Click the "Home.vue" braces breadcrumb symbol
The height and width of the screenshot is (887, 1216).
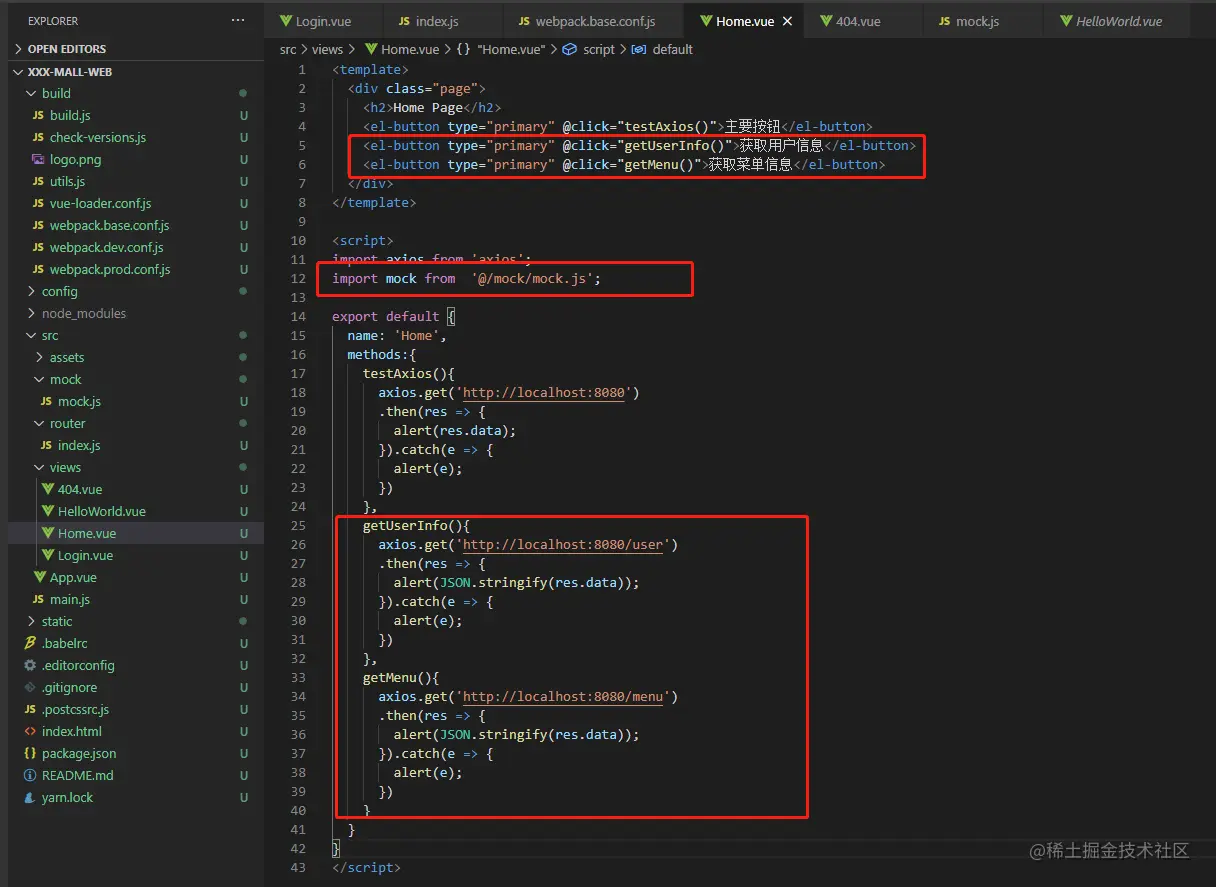(x=503, y=49)
